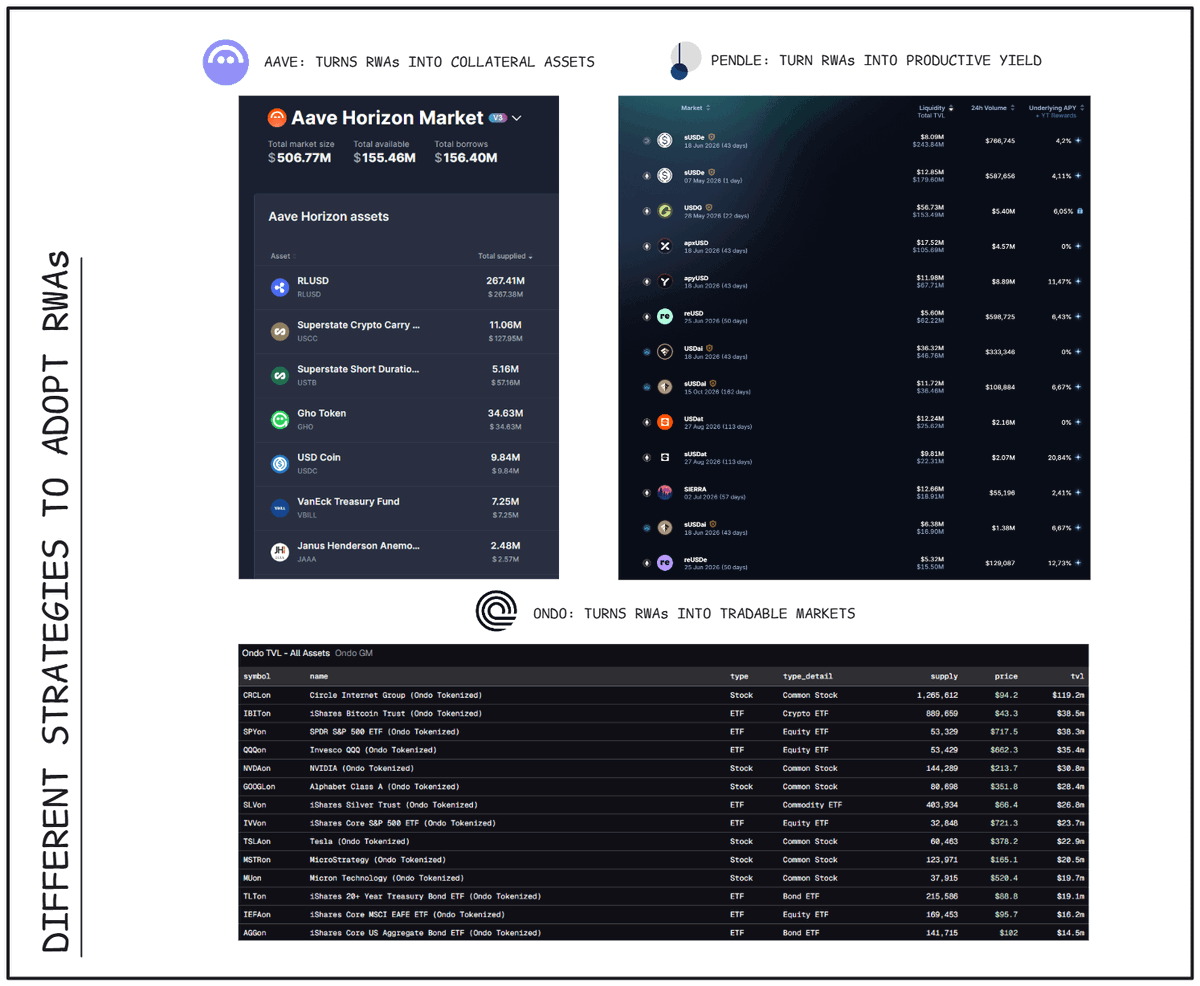Click the tvl column header
Screen dimensions: 1200x986
coord(1076,676)
